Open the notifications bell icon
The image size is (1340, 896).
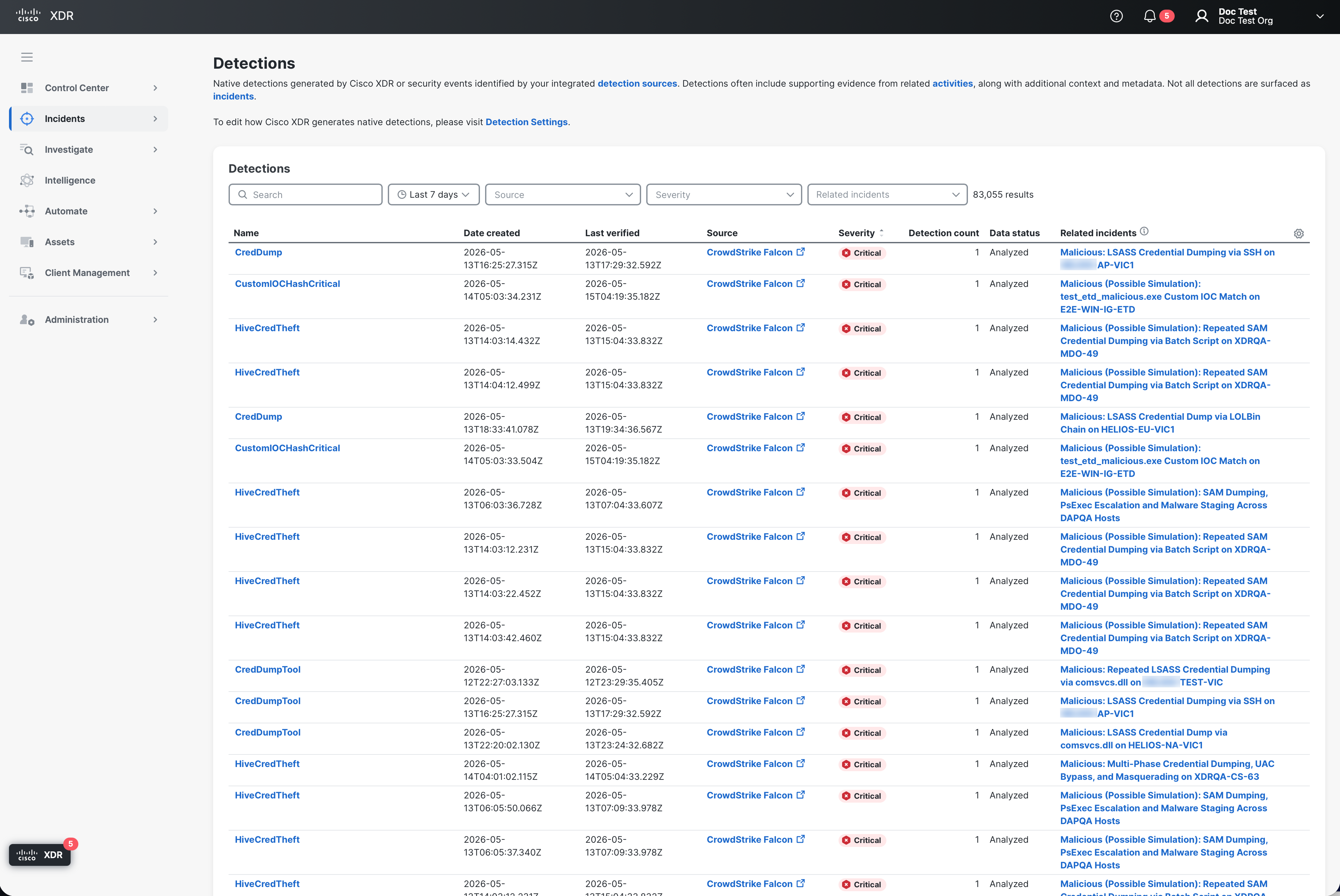pos(1150,17)
